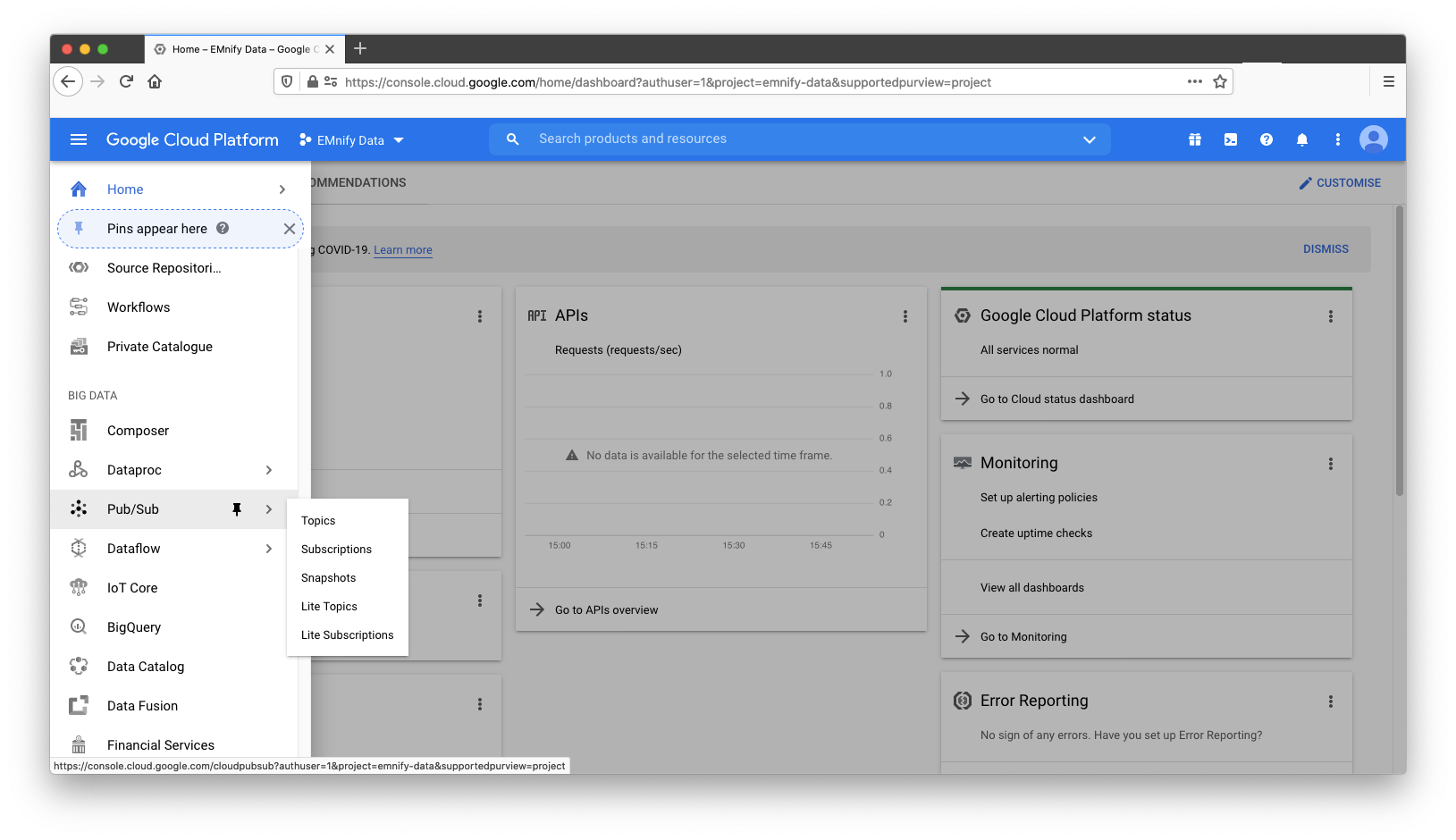
Task: Select Topics from the Pub/Sub submenu
Action: 317,520
